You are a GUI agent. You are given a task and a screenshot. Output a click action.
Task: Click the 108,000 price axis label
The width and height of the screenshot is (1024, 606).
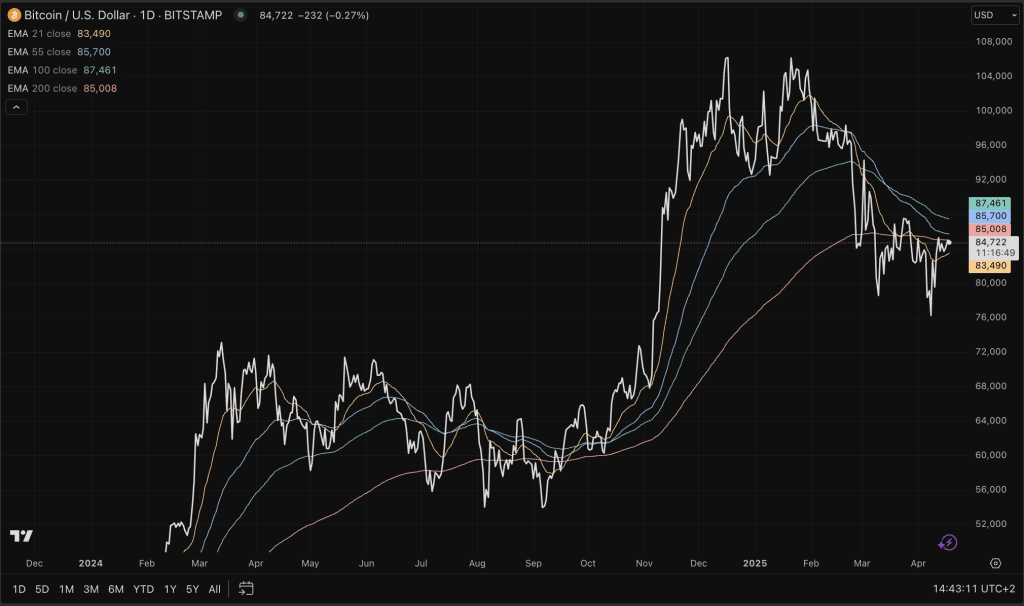click(x=993, y=42)
